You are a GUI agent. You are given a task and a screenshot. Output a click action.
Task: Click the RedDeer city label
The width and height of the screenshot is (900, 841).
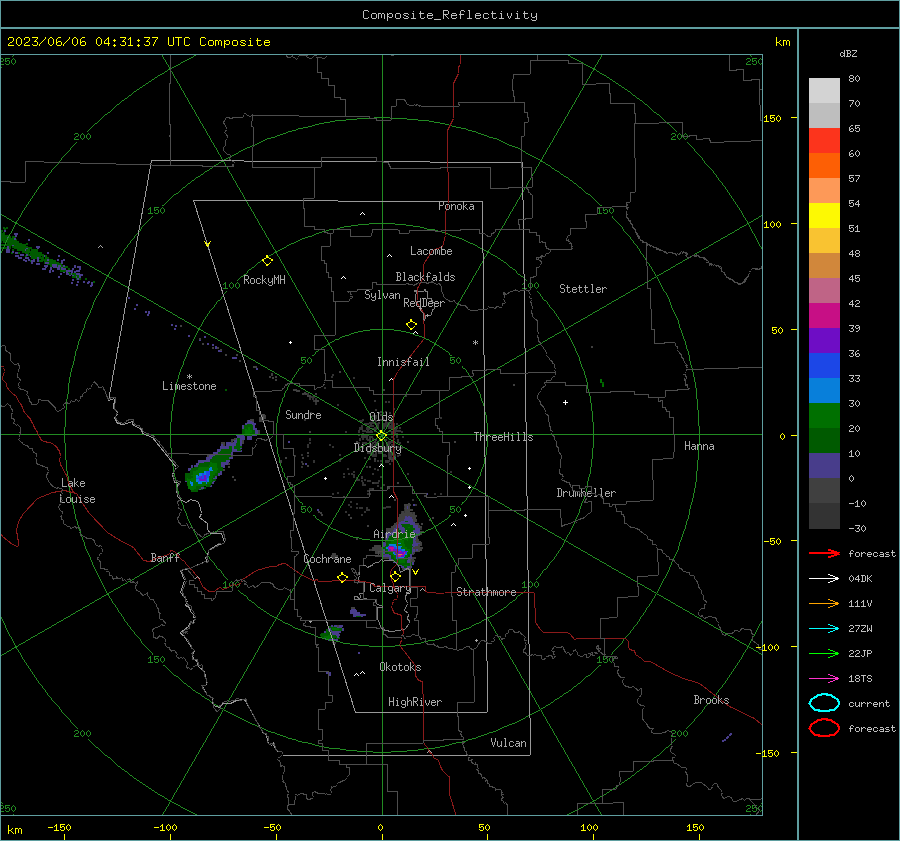[424, 303]
